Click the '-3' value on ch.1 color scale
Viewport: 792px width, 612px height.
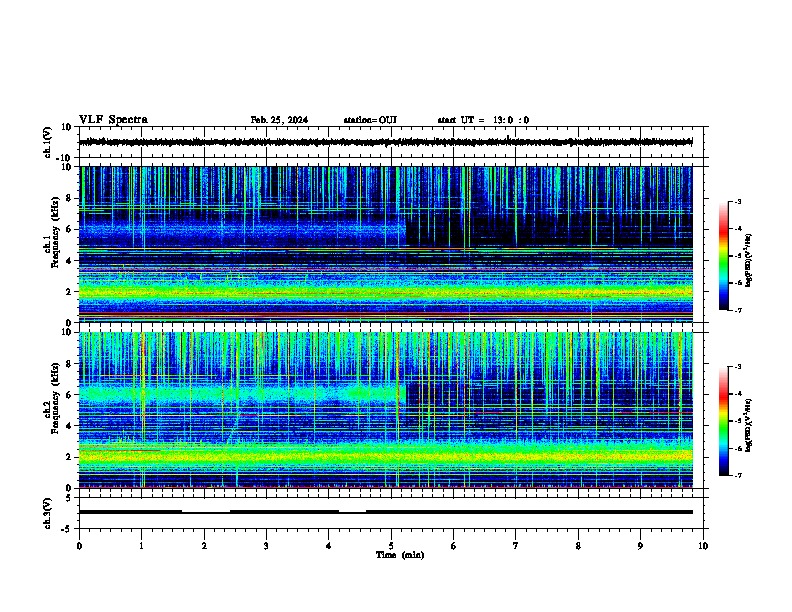click(737, 201)
